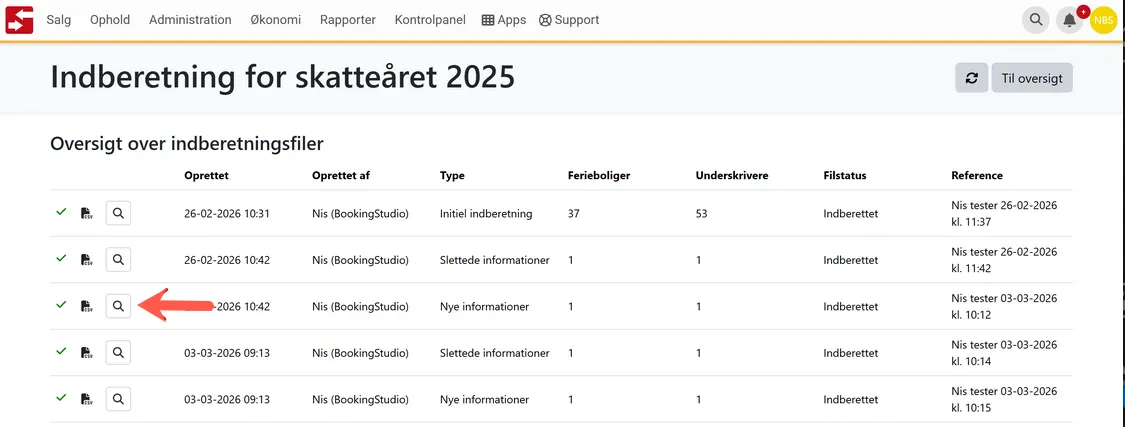
Task: Open the Ophold menu
Action: tap(110, 20)
